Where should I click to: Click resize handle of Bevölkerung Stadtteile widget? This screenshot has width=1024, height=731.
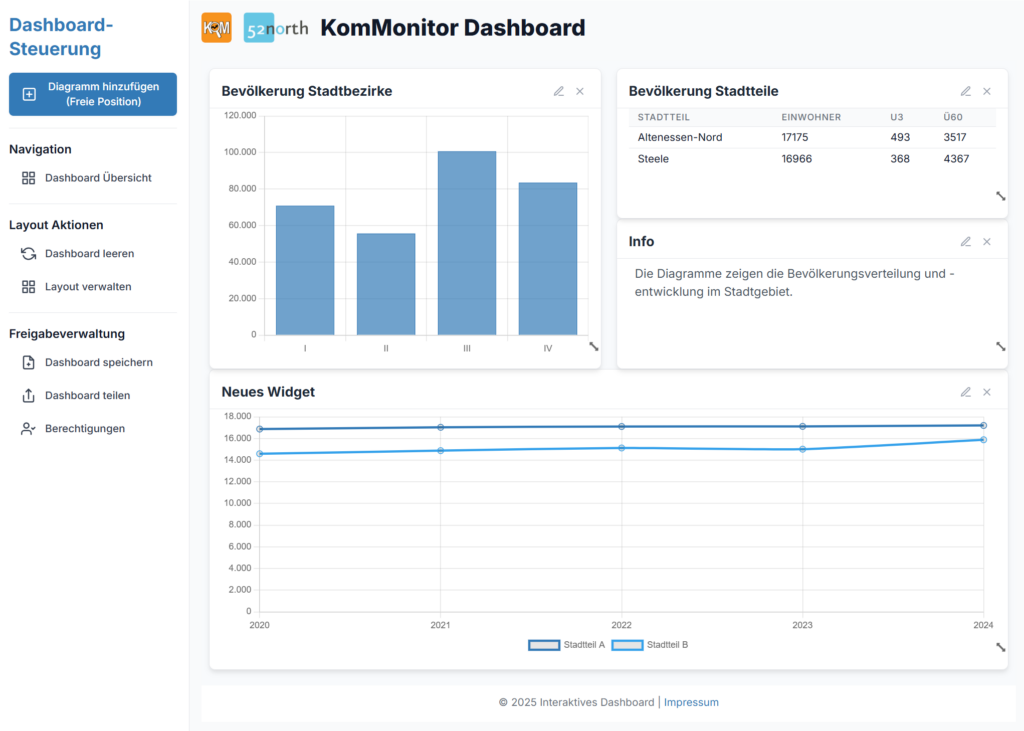[1000, 196]
